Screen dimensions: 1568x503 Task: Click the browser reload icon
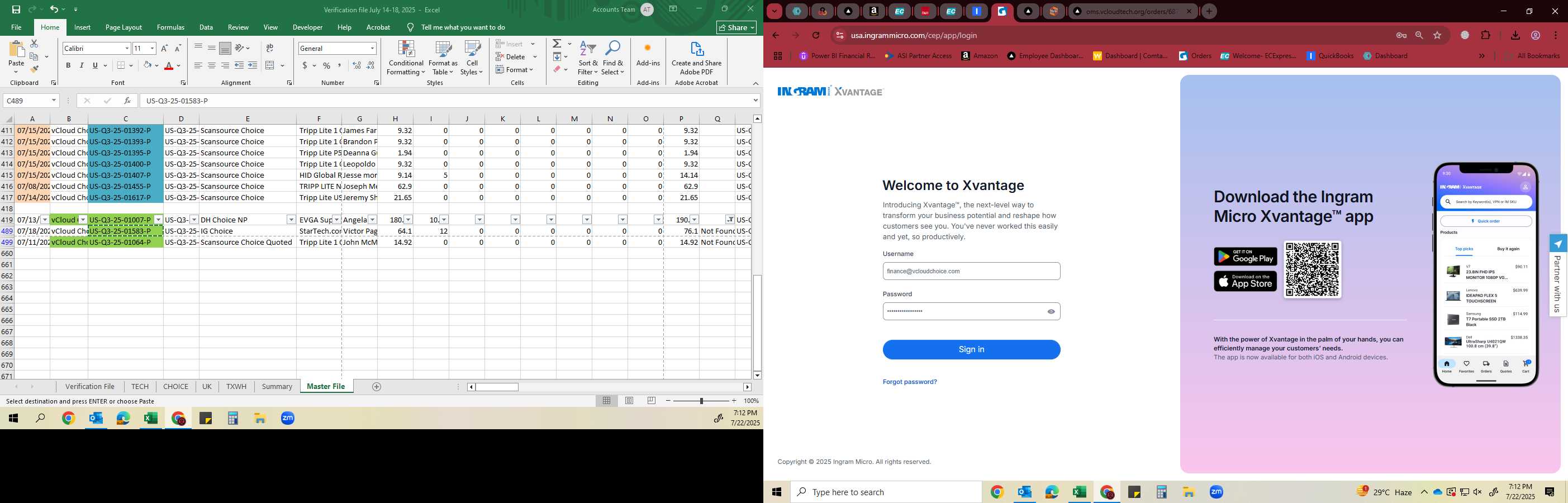(816, 35)
